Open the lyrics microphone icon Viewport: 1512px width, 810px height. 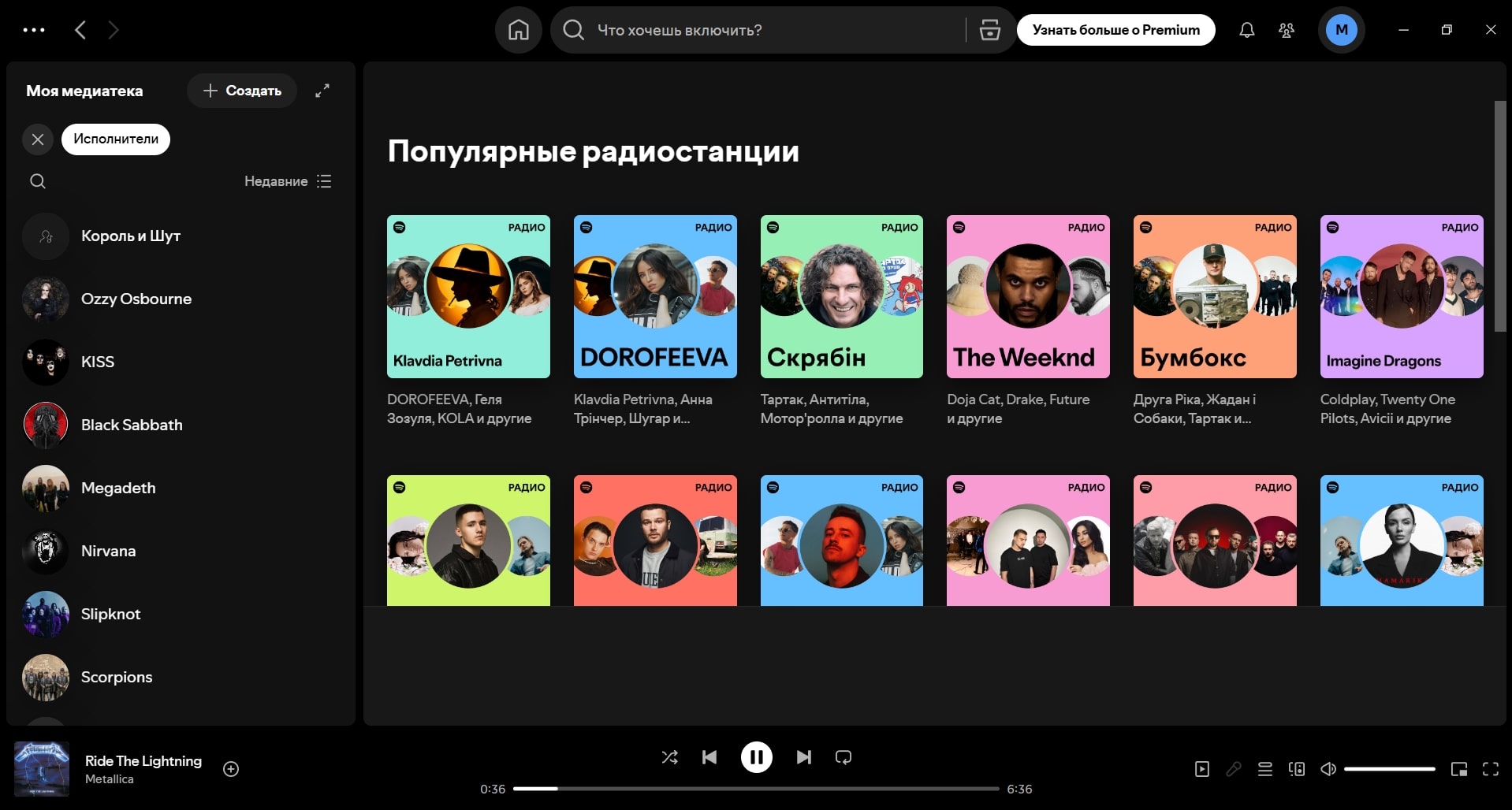point(1234,769)
